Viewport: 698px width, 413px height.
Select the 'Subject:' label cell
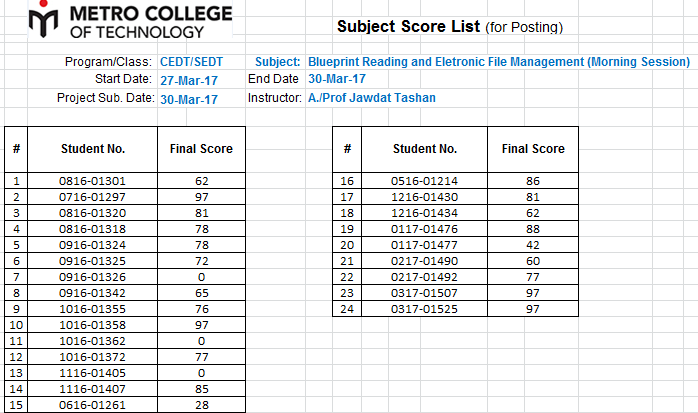(277, 61)
